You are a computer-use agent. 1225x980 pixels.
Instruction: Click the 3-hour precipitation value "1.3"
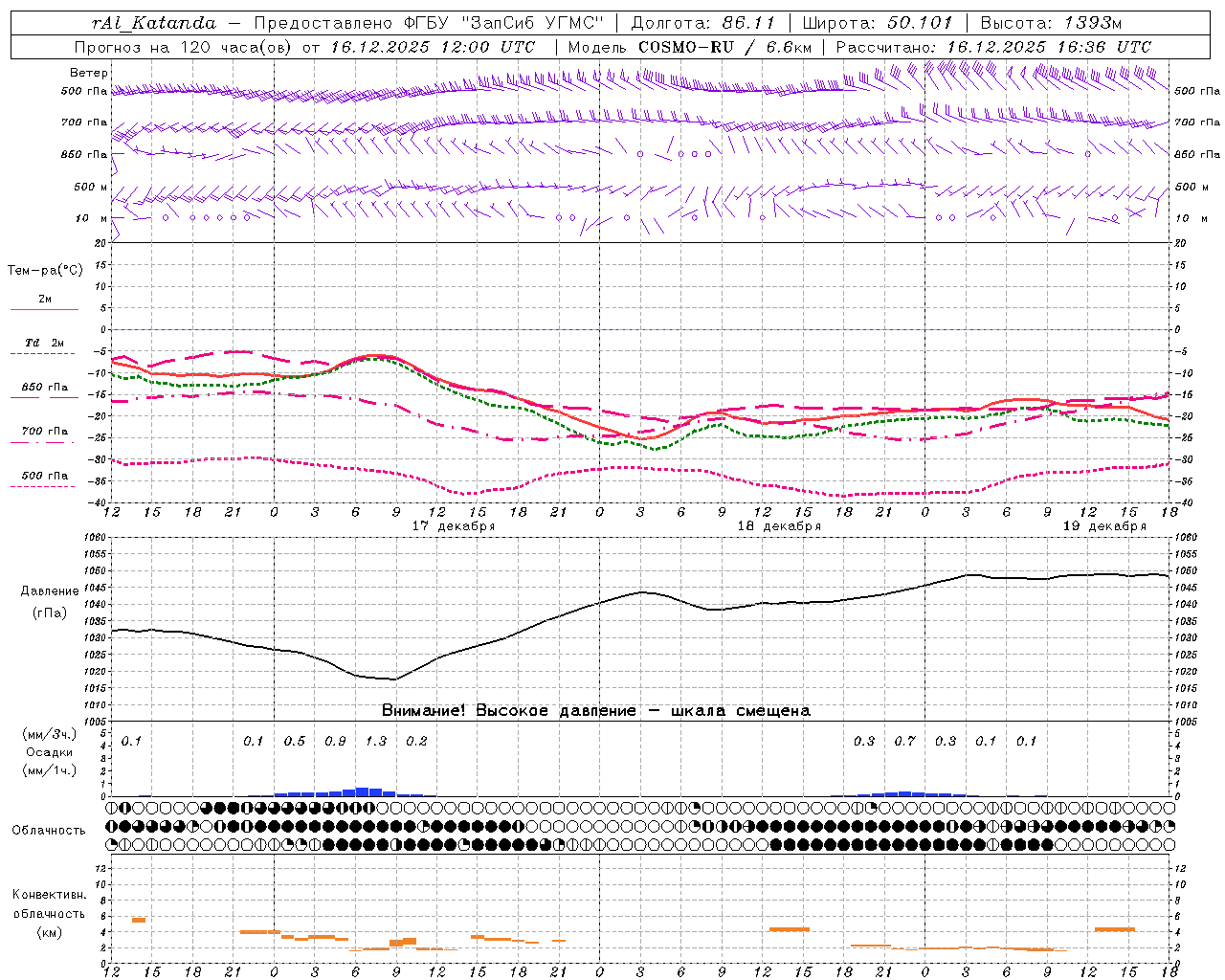tap(376, 742)
